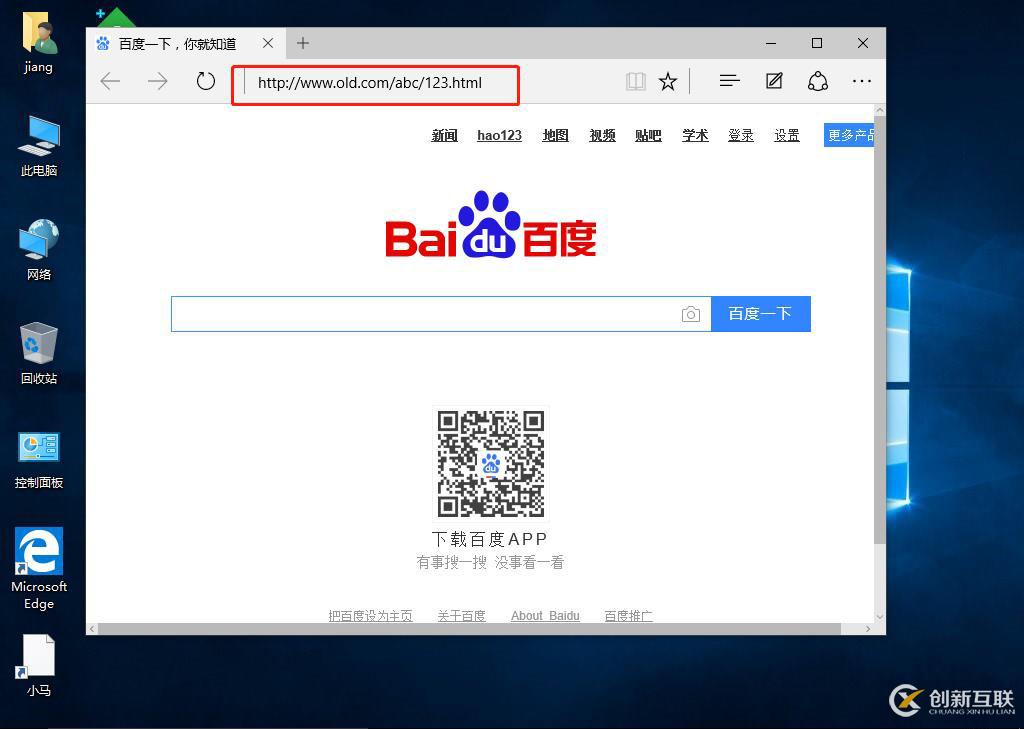Add this page to favorites with the star

tap(667, 81)
